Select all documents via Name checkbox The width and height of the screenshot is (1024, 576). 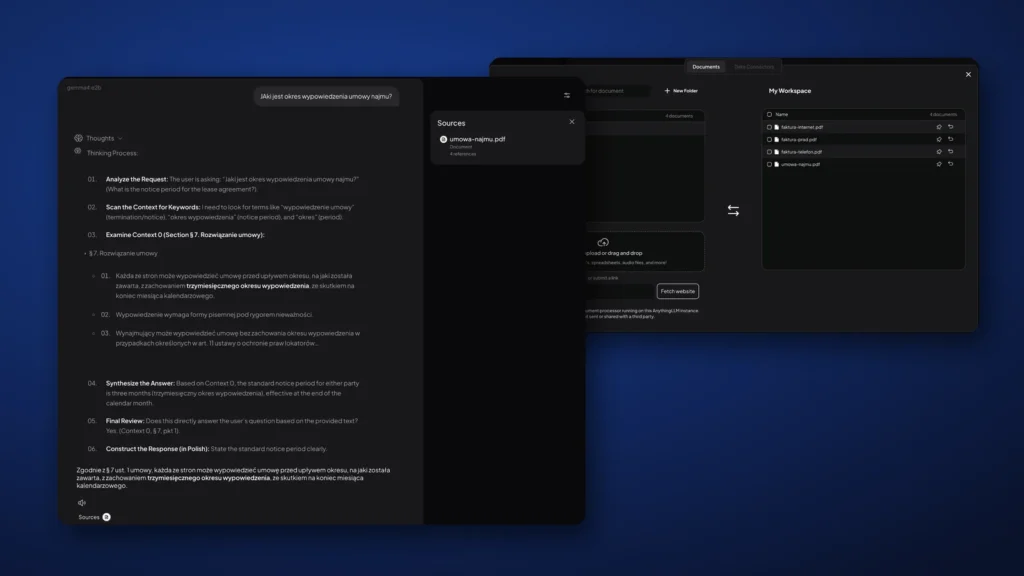click(769, 114)
